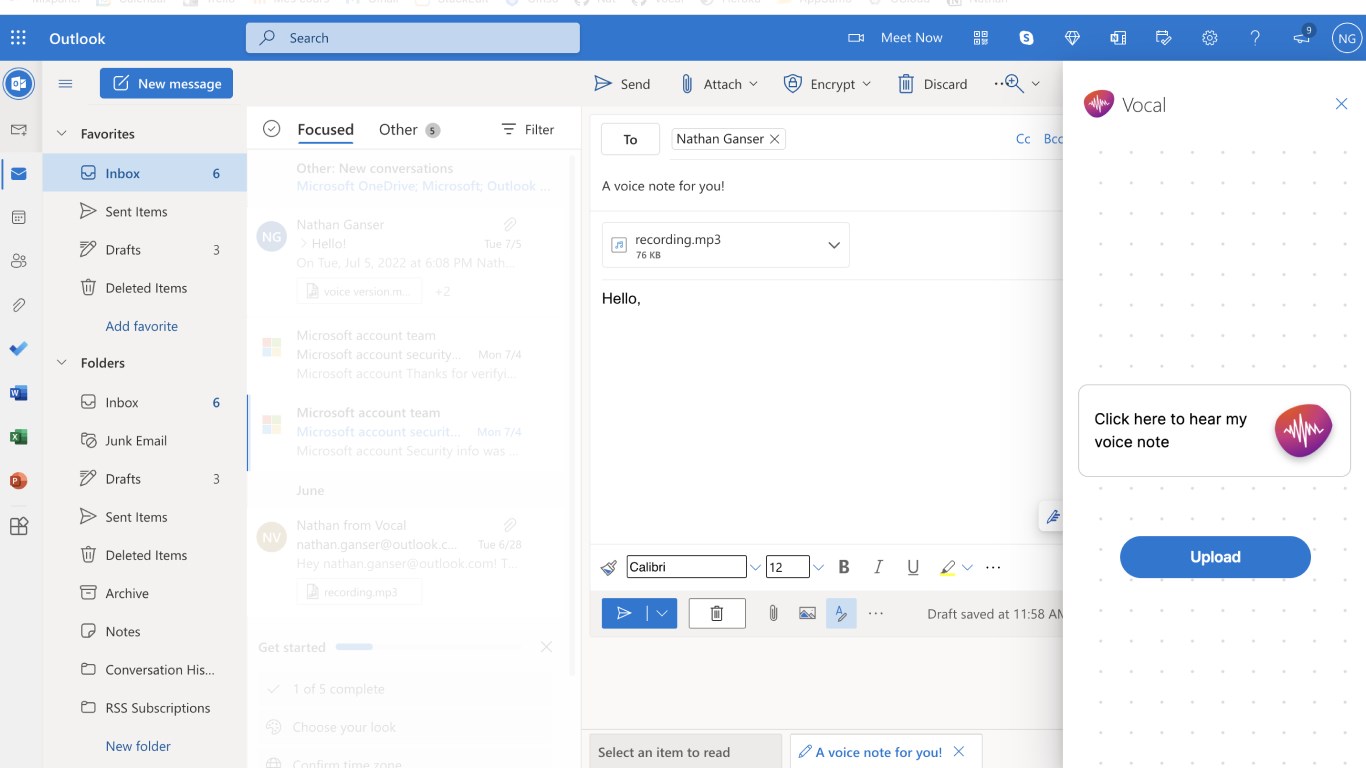Expand the highlight color chevron

click(x=967, y=568)
